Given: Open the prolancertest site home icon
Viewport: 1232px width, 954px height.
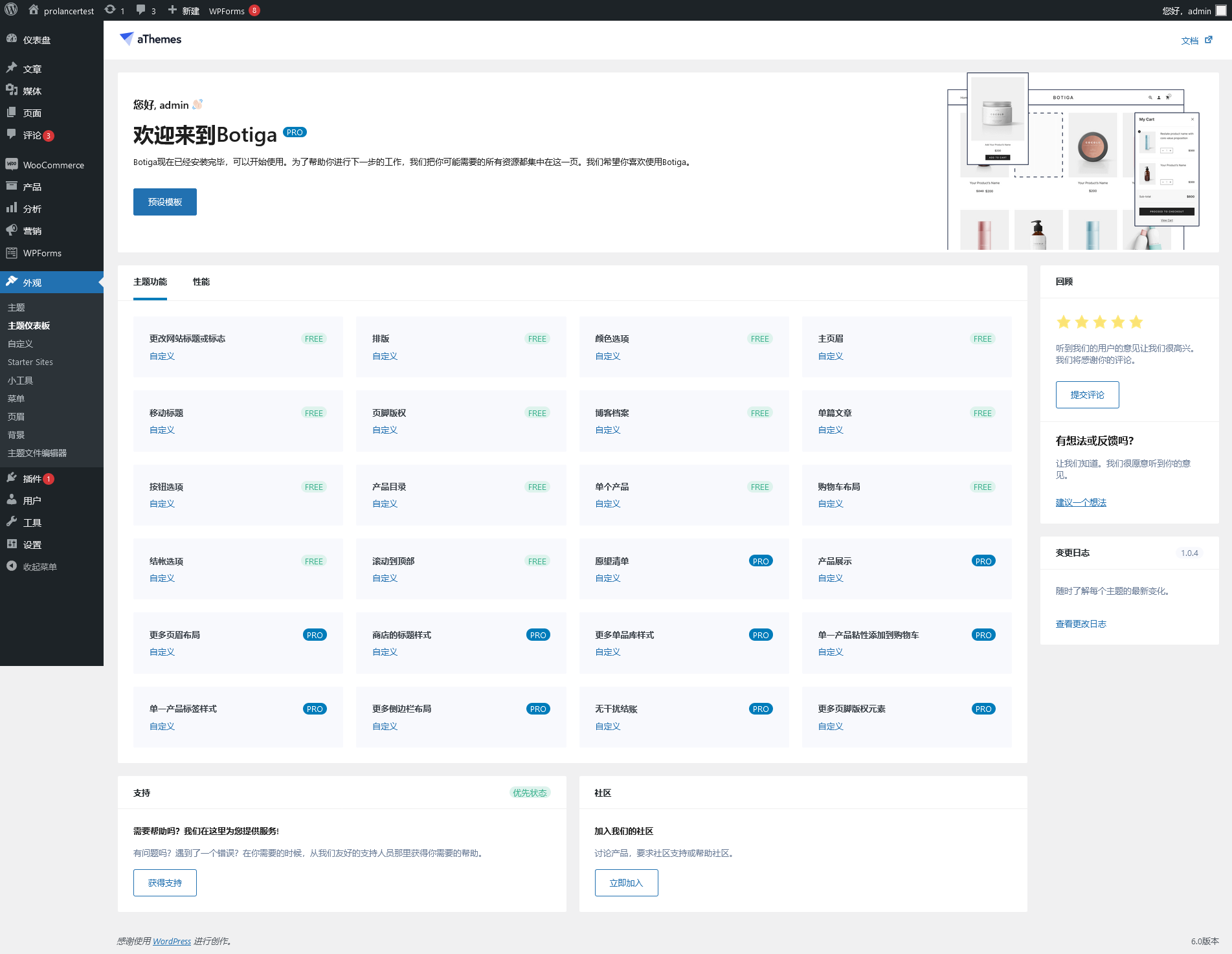Looking at the screenshot, I should (34, 10).
